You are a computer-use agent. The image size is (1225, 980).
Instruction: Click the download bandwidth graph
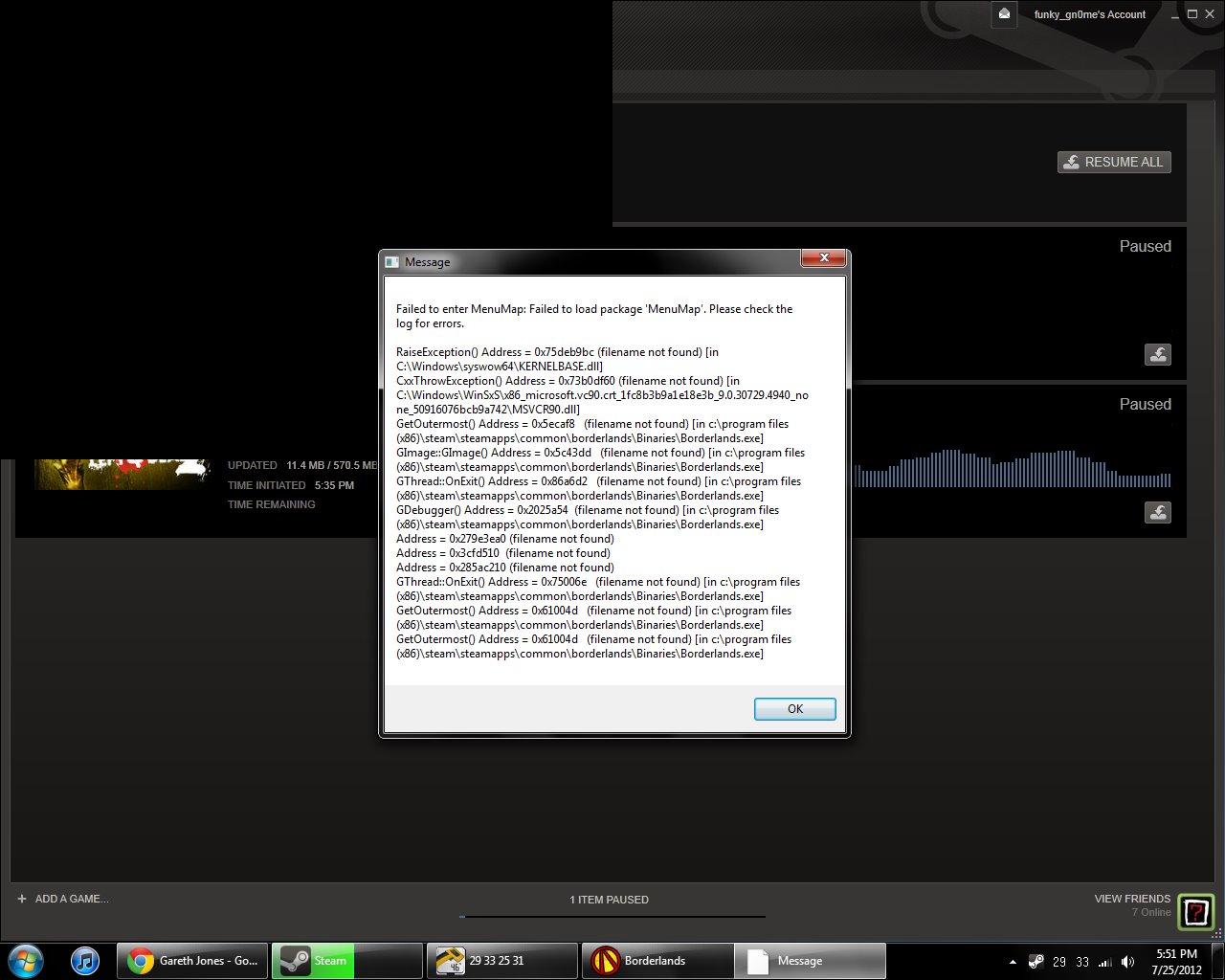1011,468
